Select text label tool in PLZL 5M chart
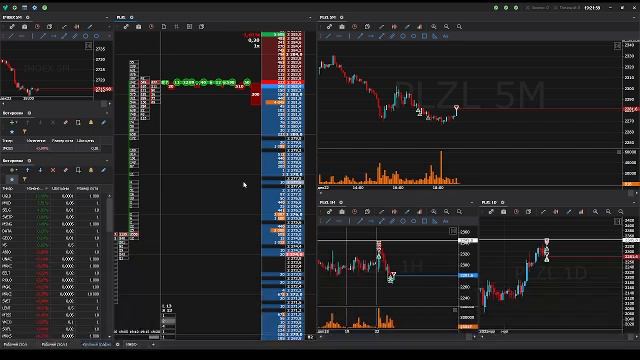640x360 pixels. tap(445, 36)
